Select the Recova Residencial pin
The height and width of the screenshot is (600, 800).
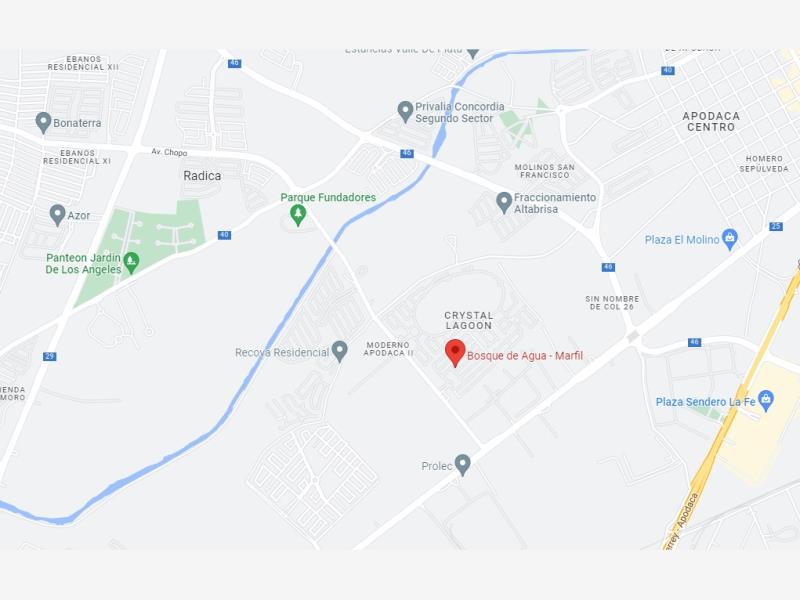pyautogui.click(x=339, y=352)
